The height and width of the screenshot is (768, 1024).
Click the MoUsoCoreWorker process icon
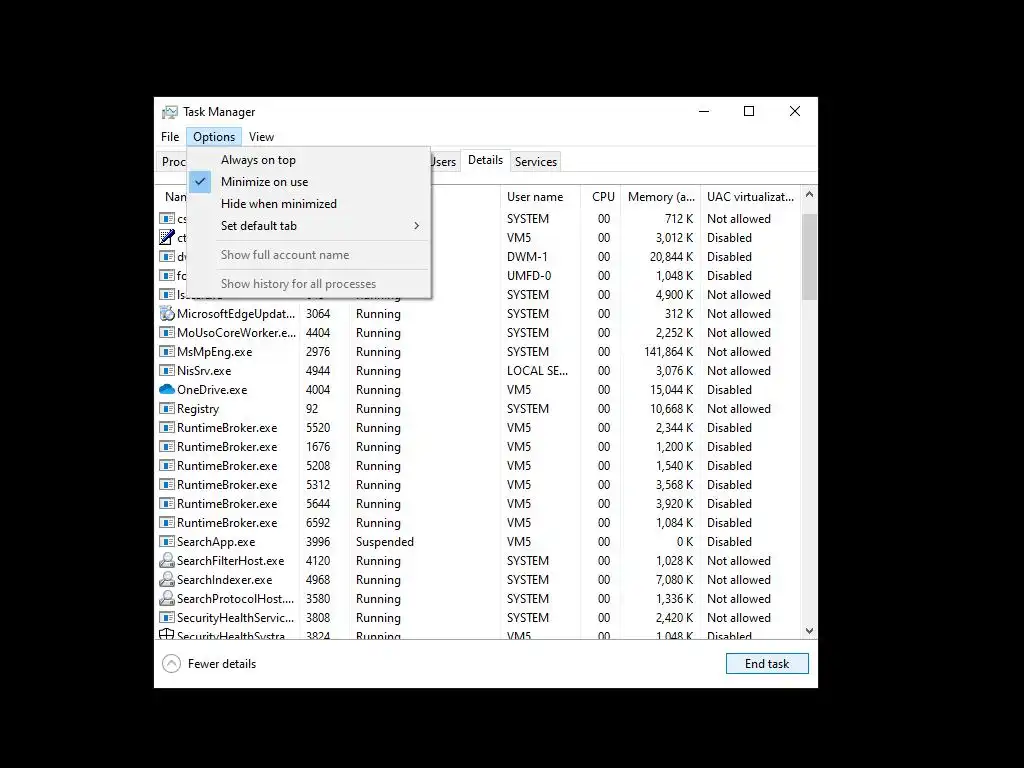(x=167, y=332)
